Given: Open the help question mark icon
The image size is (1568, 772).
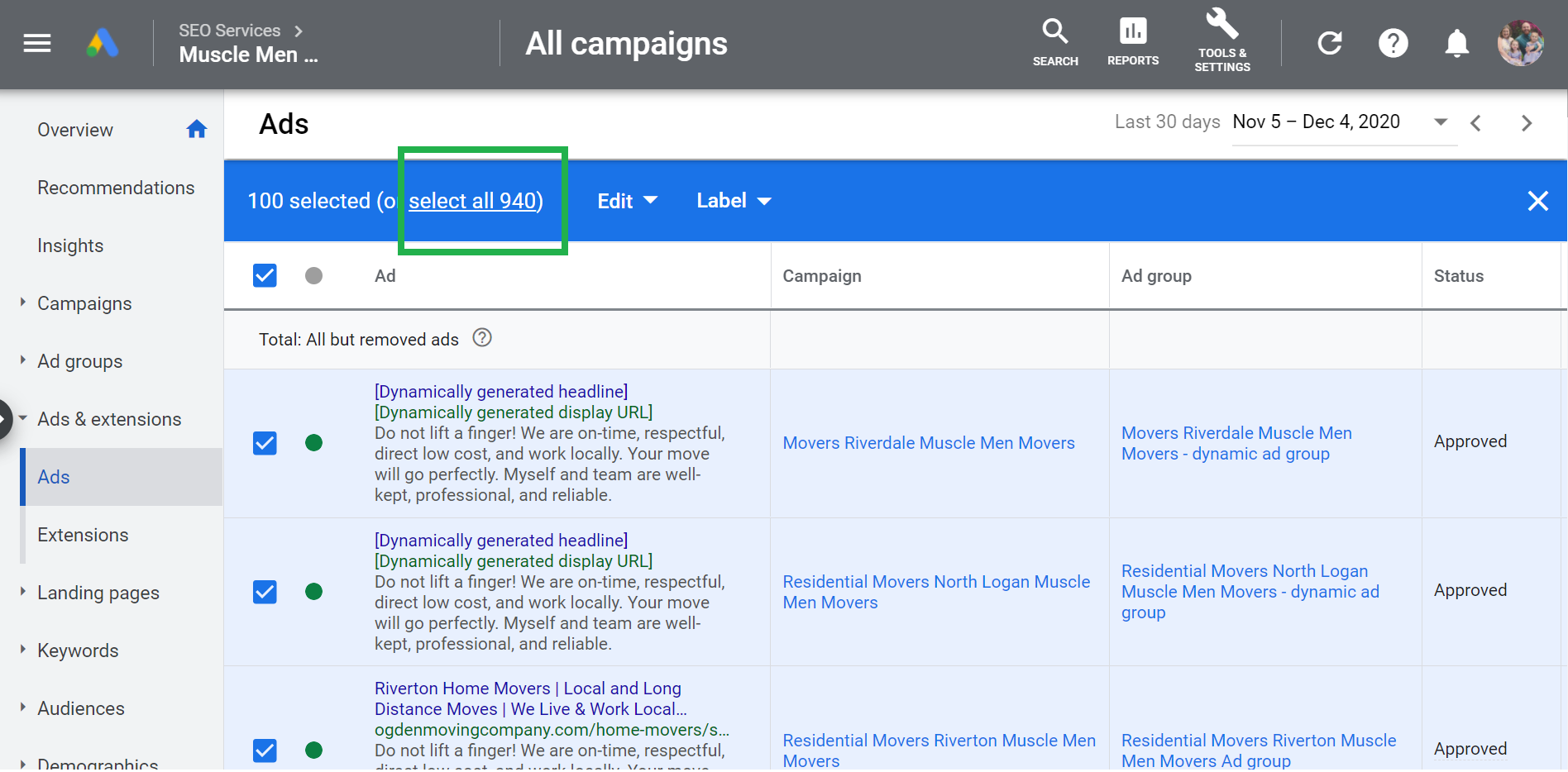Looking at the screenshot, I should click(1394, 43).
